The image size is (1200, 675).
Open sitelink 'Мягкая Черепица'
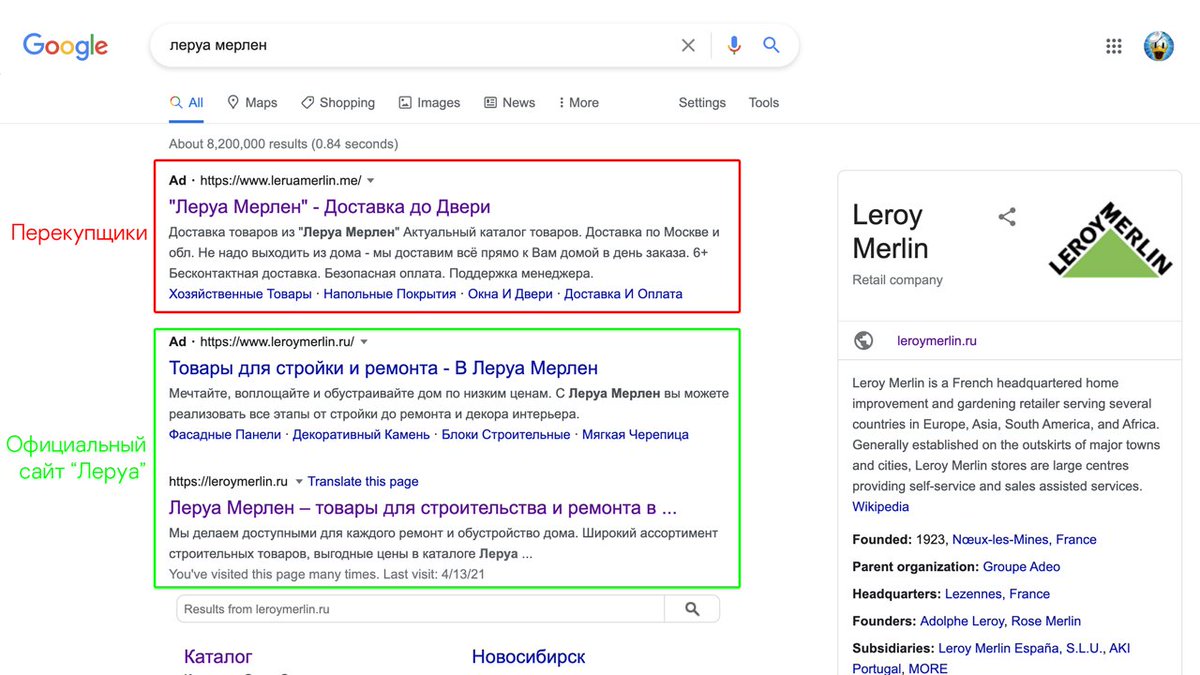[635, 434]
